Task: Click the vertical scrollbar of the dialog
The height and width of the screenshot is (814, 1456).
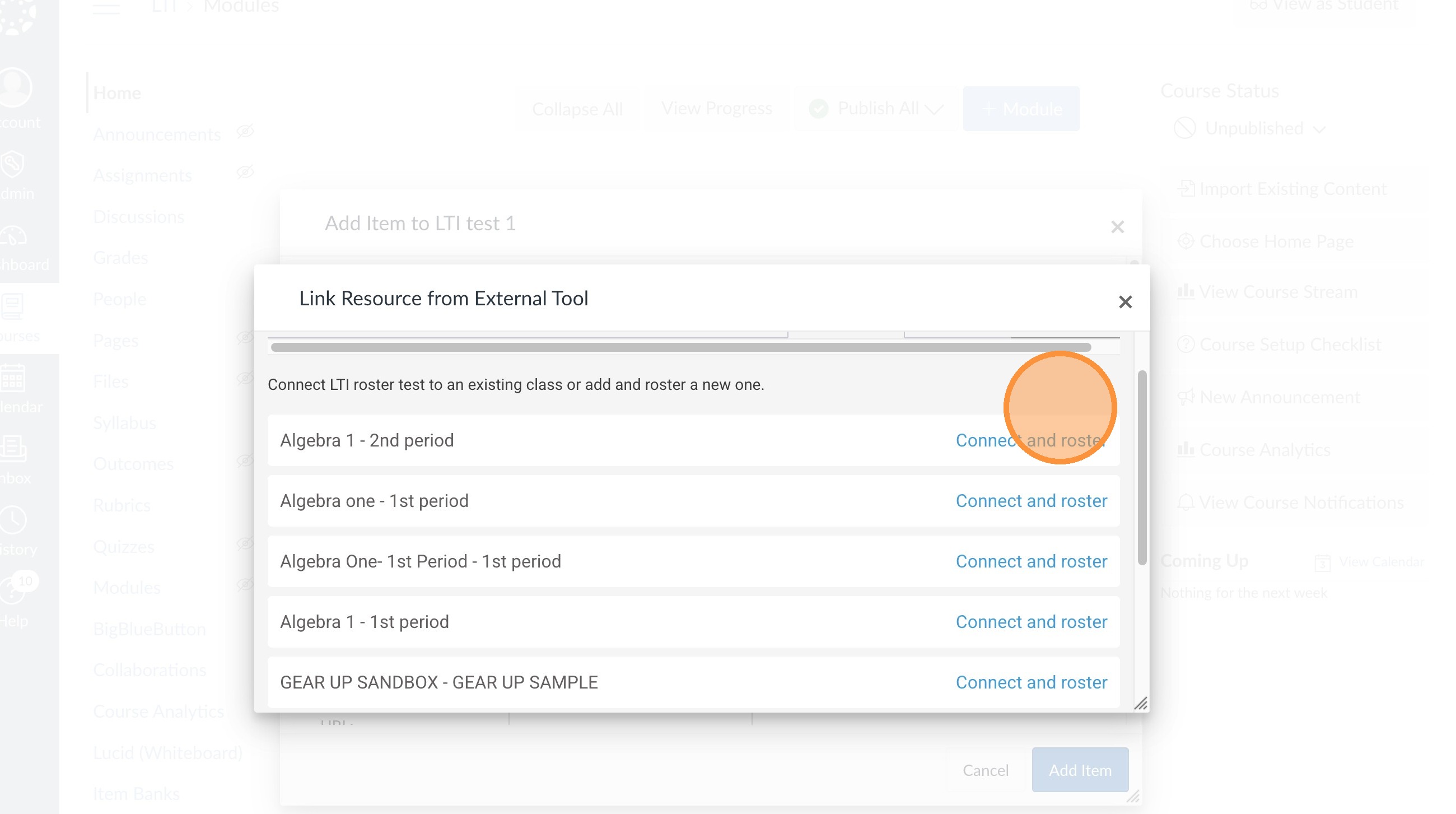Action: pyautogui.click(x=1142, y=467)
